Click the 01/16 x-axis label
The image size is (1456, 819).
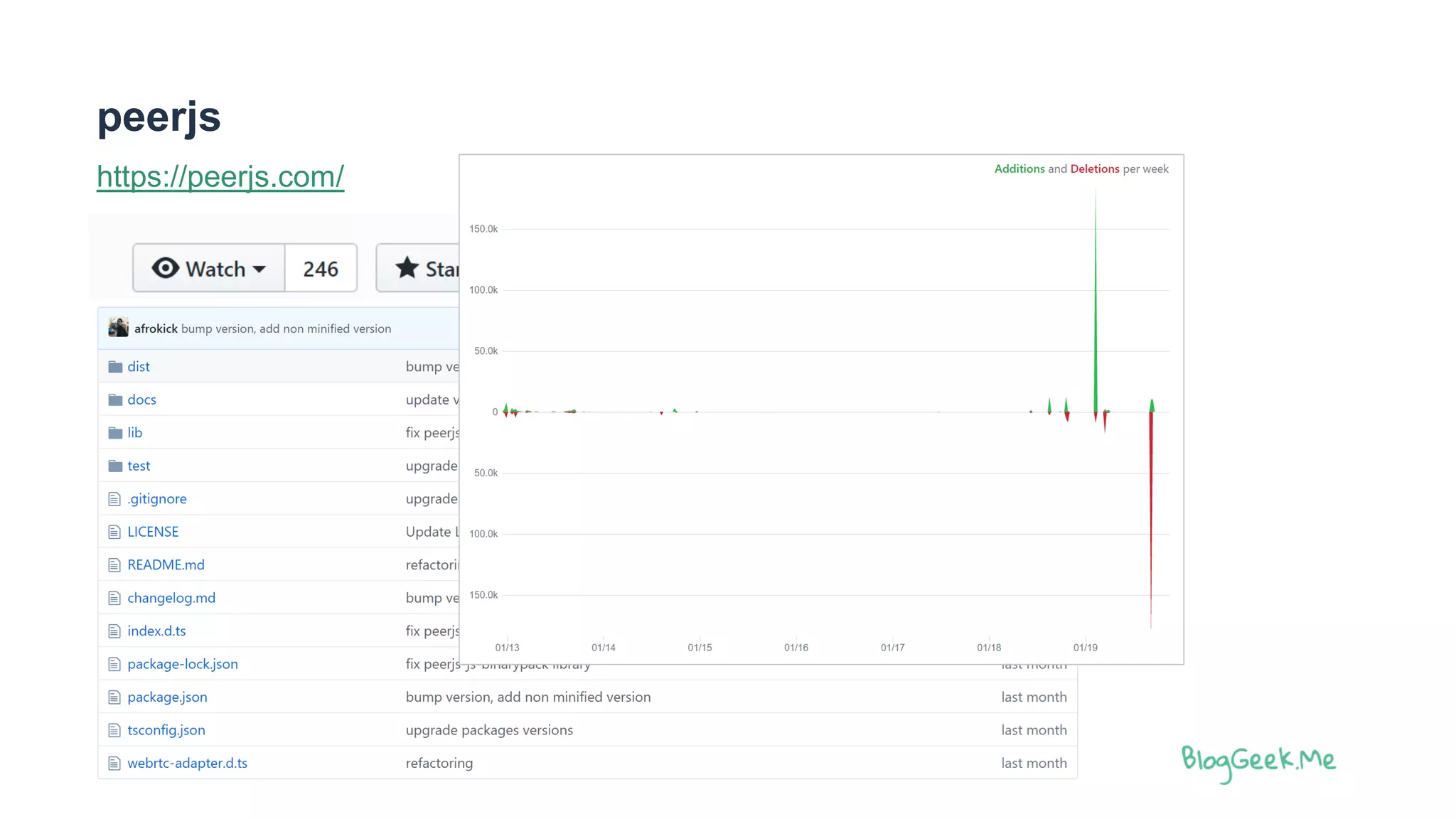tap(796, 648)
